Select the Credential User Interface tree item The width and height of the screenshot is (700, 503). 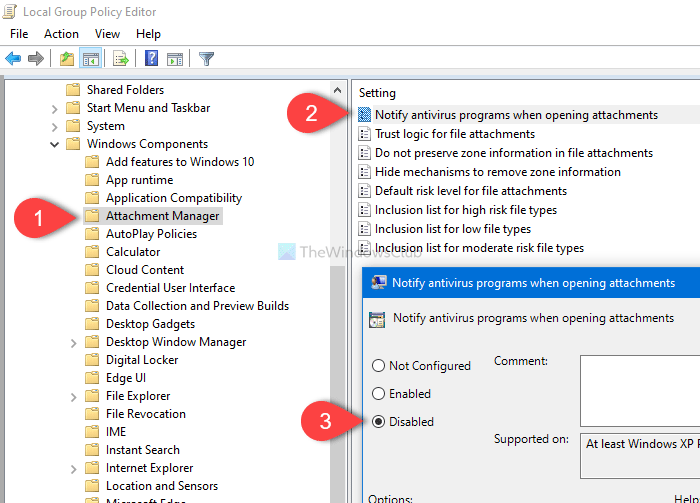point(170,287)
